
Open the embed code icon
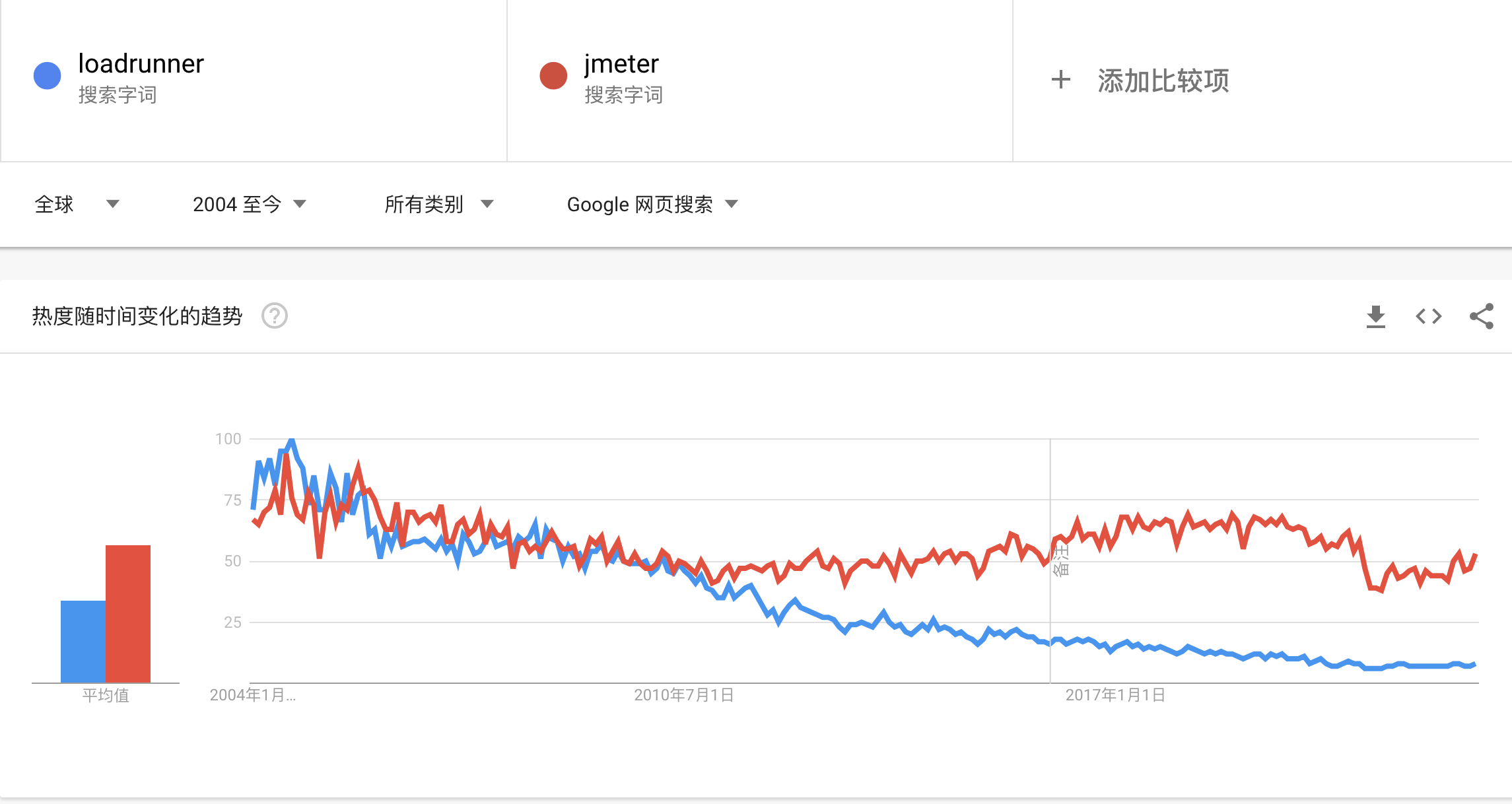1428,317
